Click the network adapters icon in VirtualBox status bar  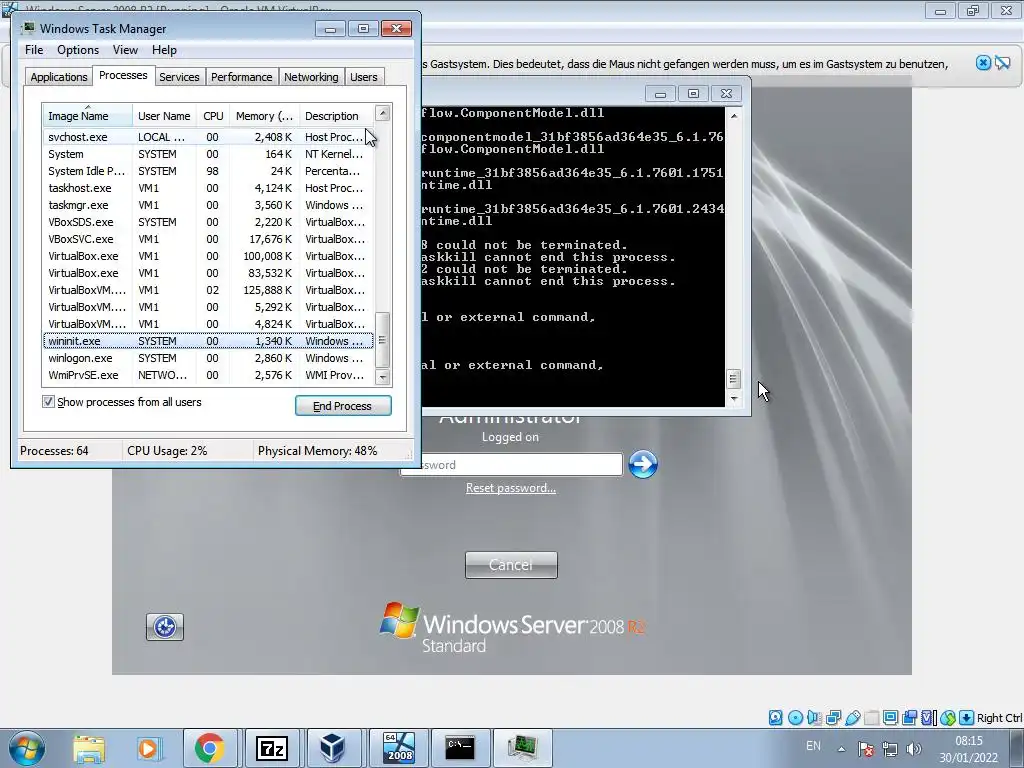point(833,718)
